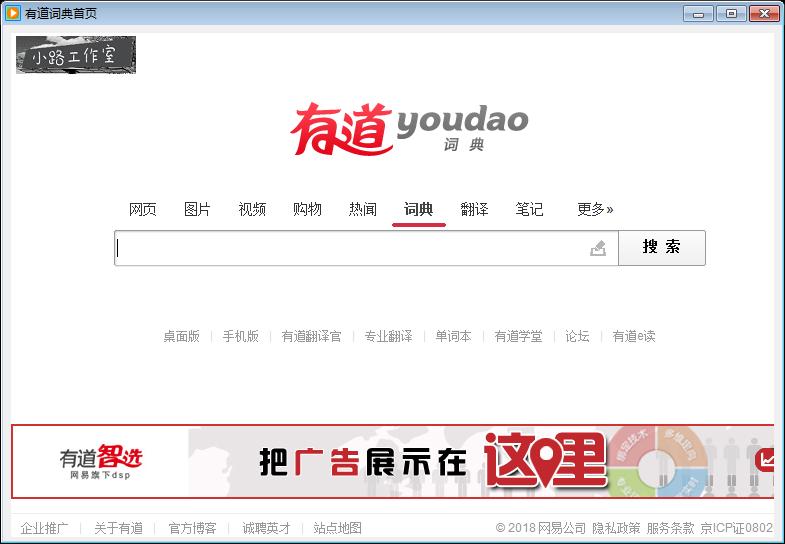The image size is (785, 544).
Task: Switch to the 翻译 tab
Action: [x=474, y=209]
